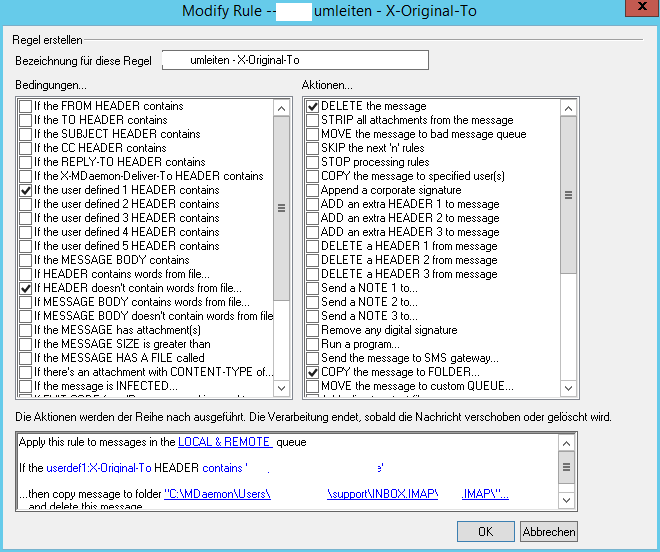Viewport: 660px width, 552px height.
Task: Check 'If the MESSAGE has attachment(s)'
Action: [x=25, y=330]
